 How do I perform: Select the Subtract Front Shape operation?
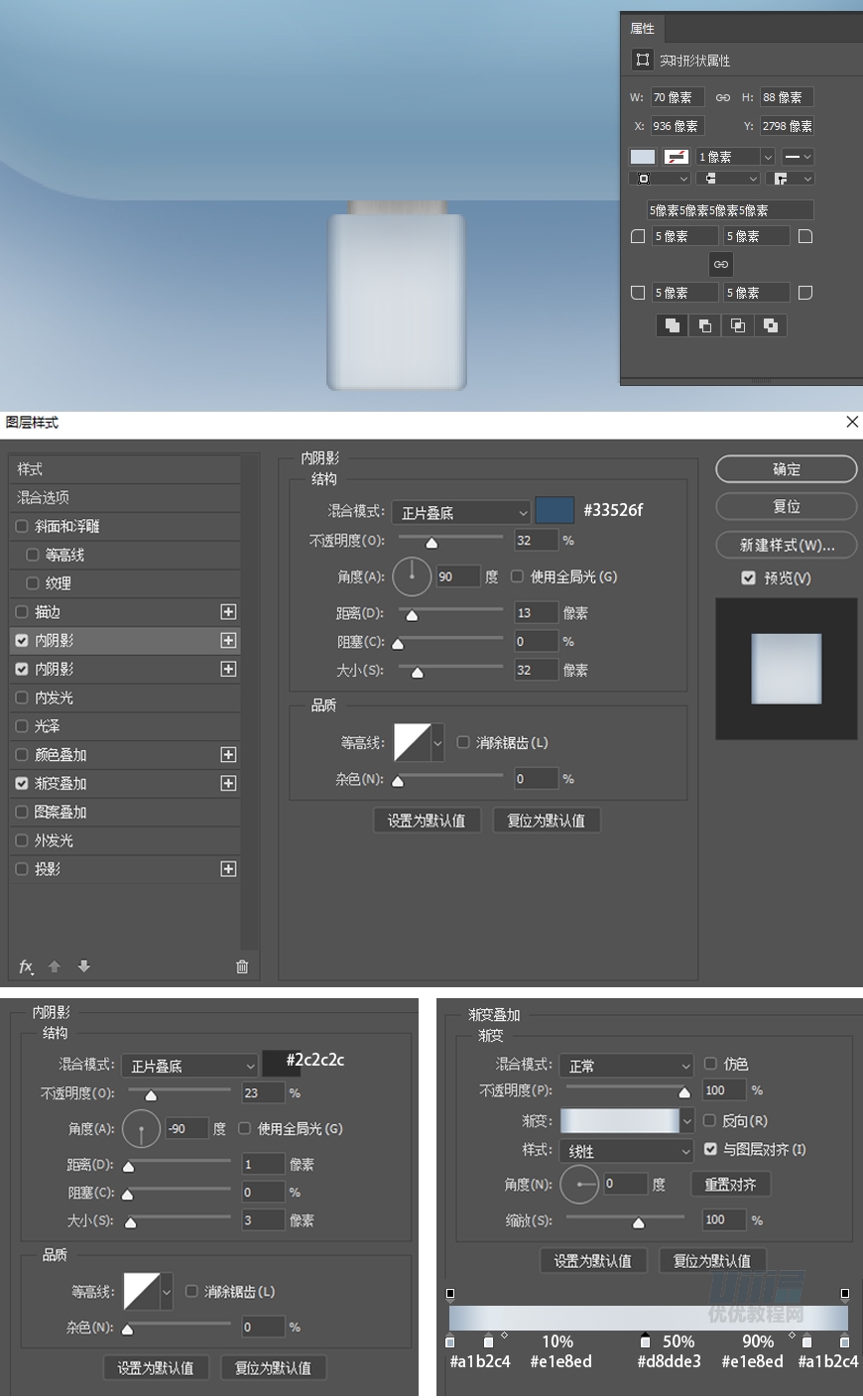[705, 325]
